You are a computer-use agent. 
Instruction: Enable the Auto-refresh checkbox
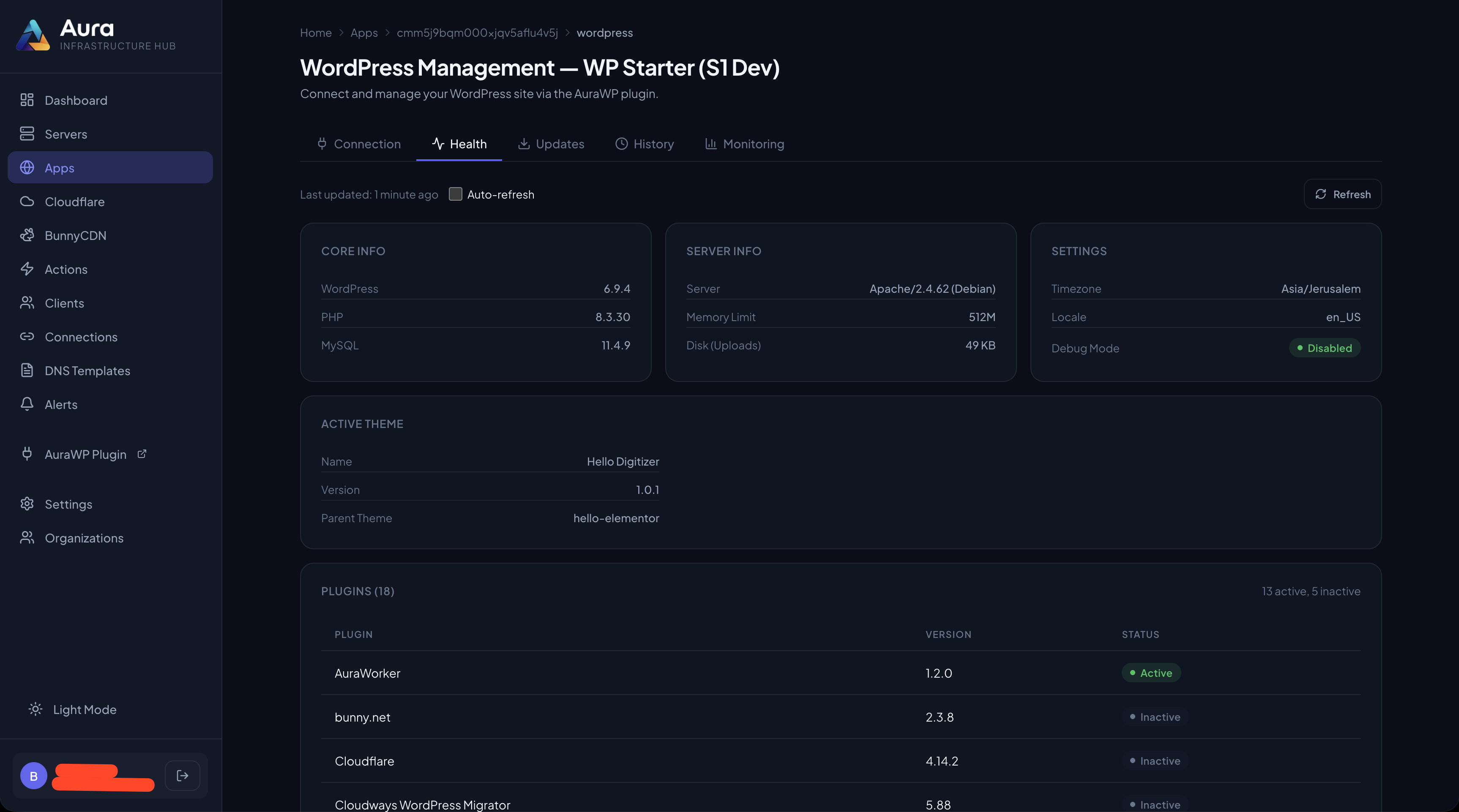455,193
